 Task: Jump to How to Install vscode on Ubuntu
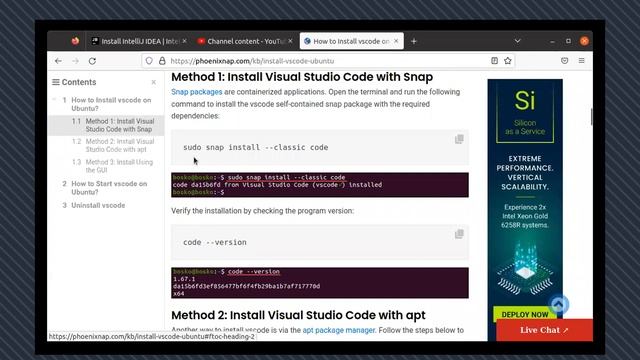click(111, 104)
